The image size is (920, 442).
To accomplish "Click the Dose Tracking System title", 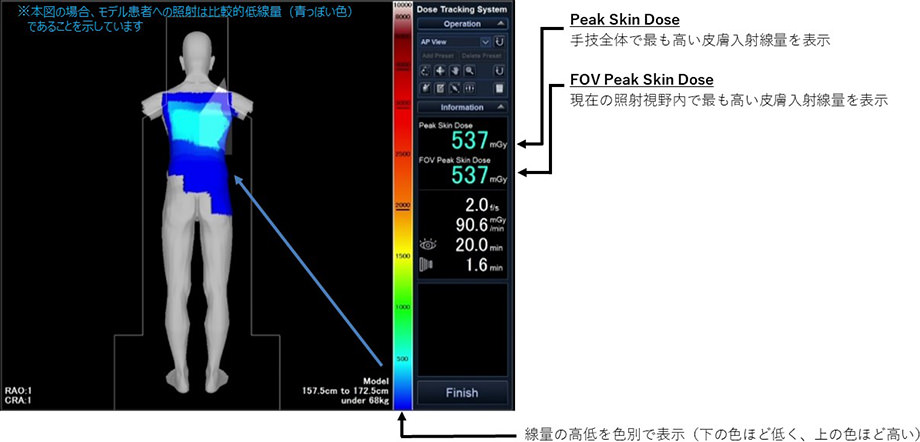I will click(x=462, y=9).
